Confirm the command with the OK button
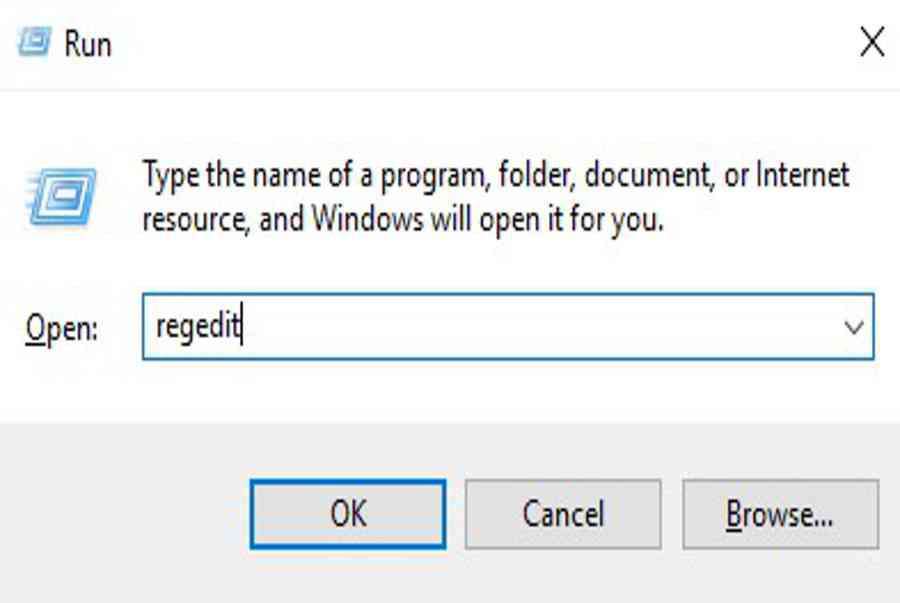This screenshot has width=900, height=603. 348,514
